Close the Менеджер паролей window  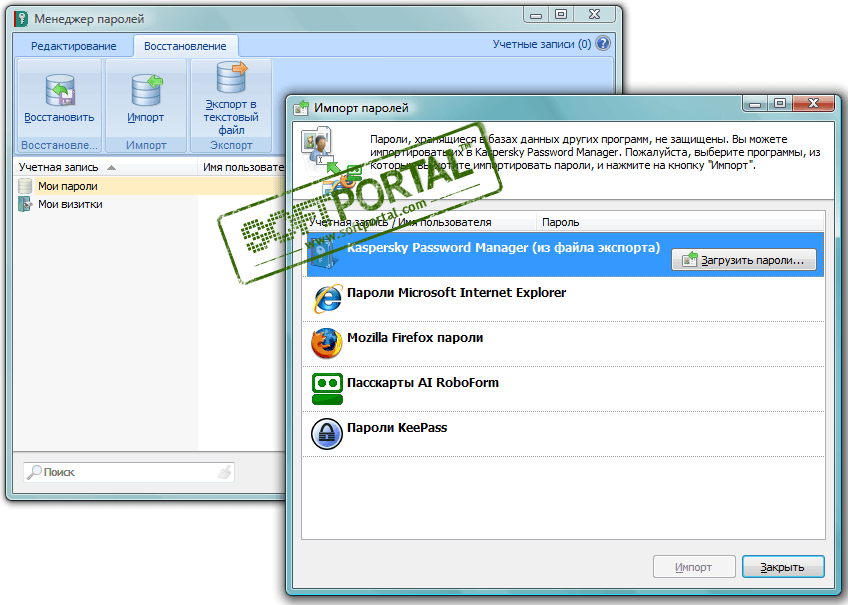pyautogui.click(x=594, y=15)
